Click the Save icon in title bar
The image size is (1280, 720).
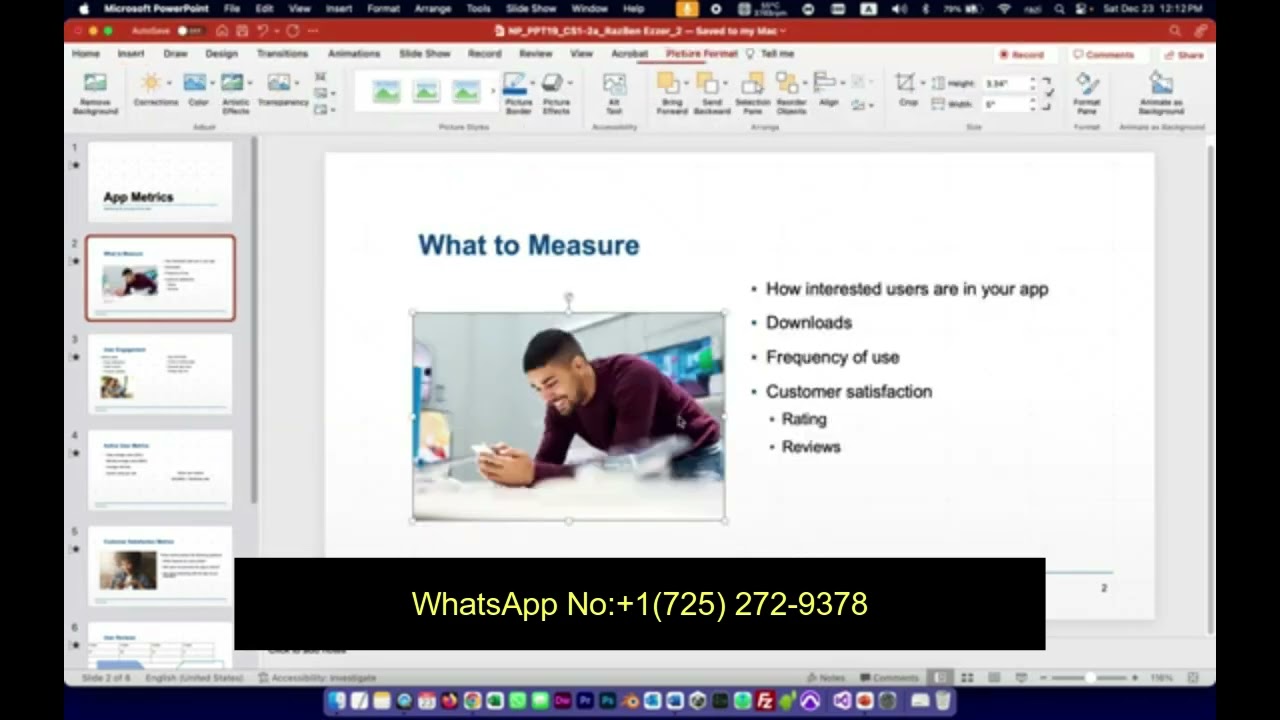click(241, 31)
